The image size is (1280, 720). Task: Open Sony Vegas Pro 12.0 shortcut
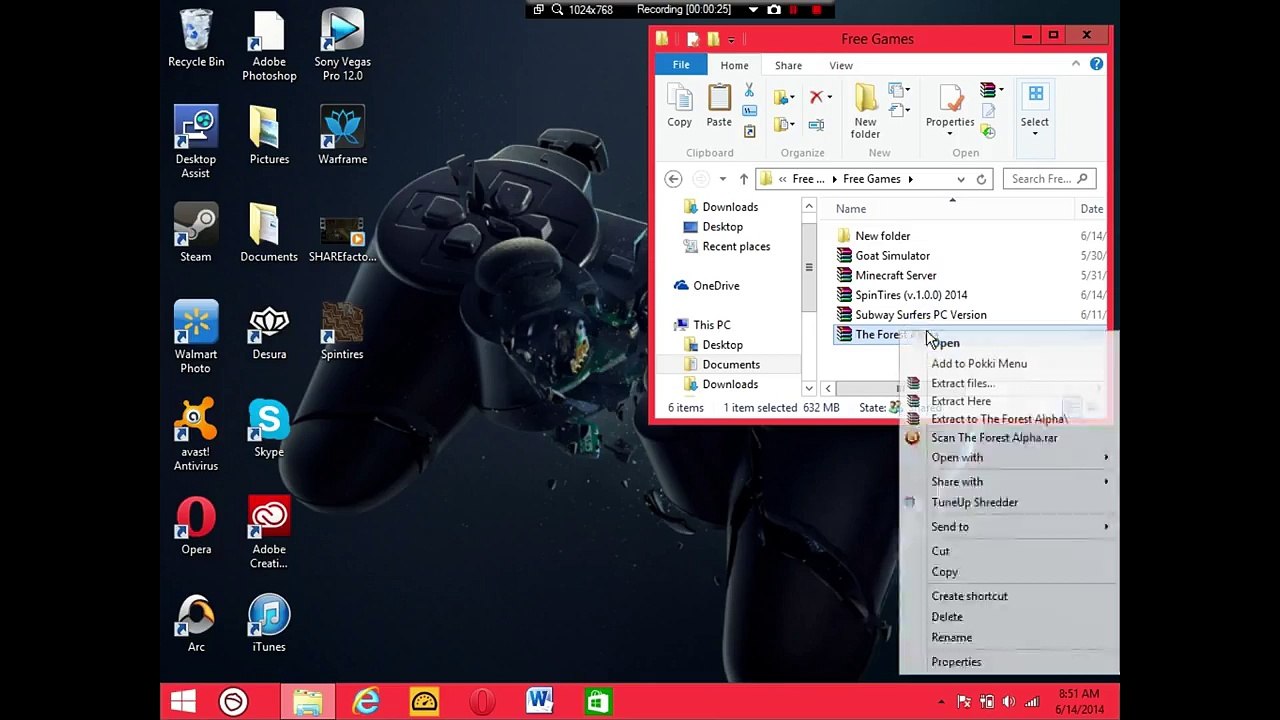pyautogui.click(x=342, y=46)
